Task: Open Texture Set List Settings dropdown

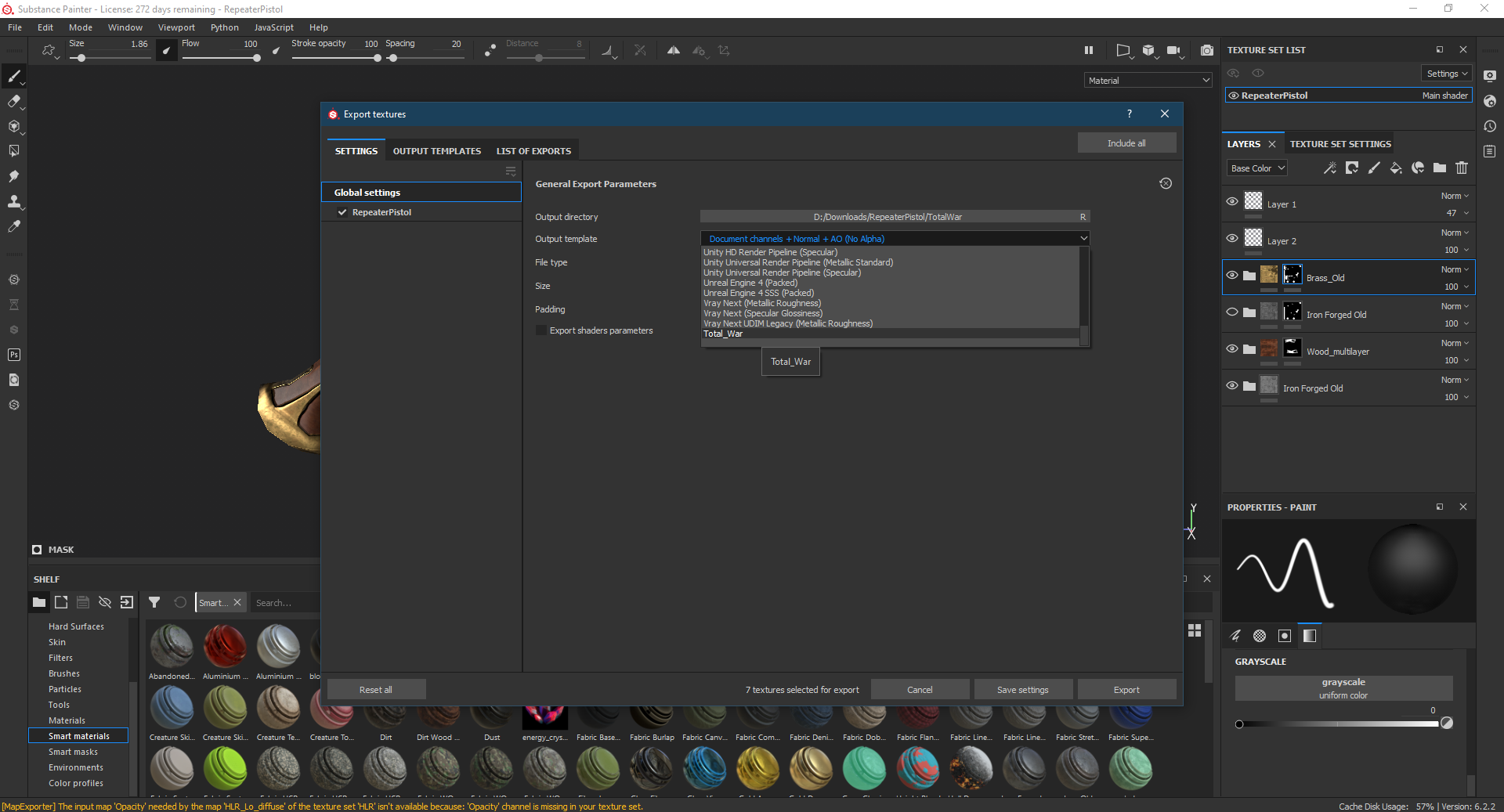Action: pyautogui.click(x=1447, y=74)
